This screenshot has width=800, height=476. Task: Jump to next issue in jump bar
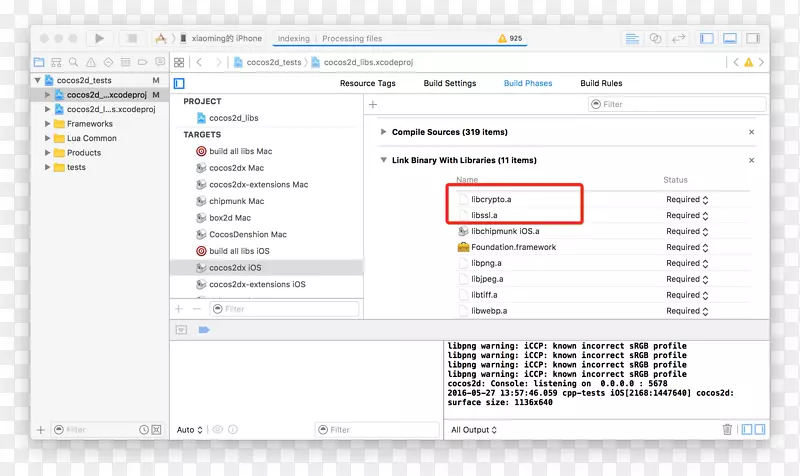click(x=761, y=62)
